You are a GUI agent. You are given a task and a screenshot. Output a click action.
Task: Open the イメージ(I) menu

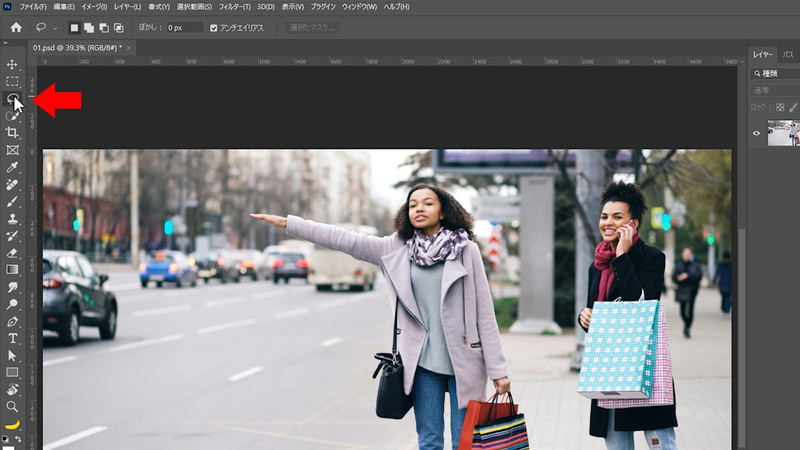click(94, 7)
